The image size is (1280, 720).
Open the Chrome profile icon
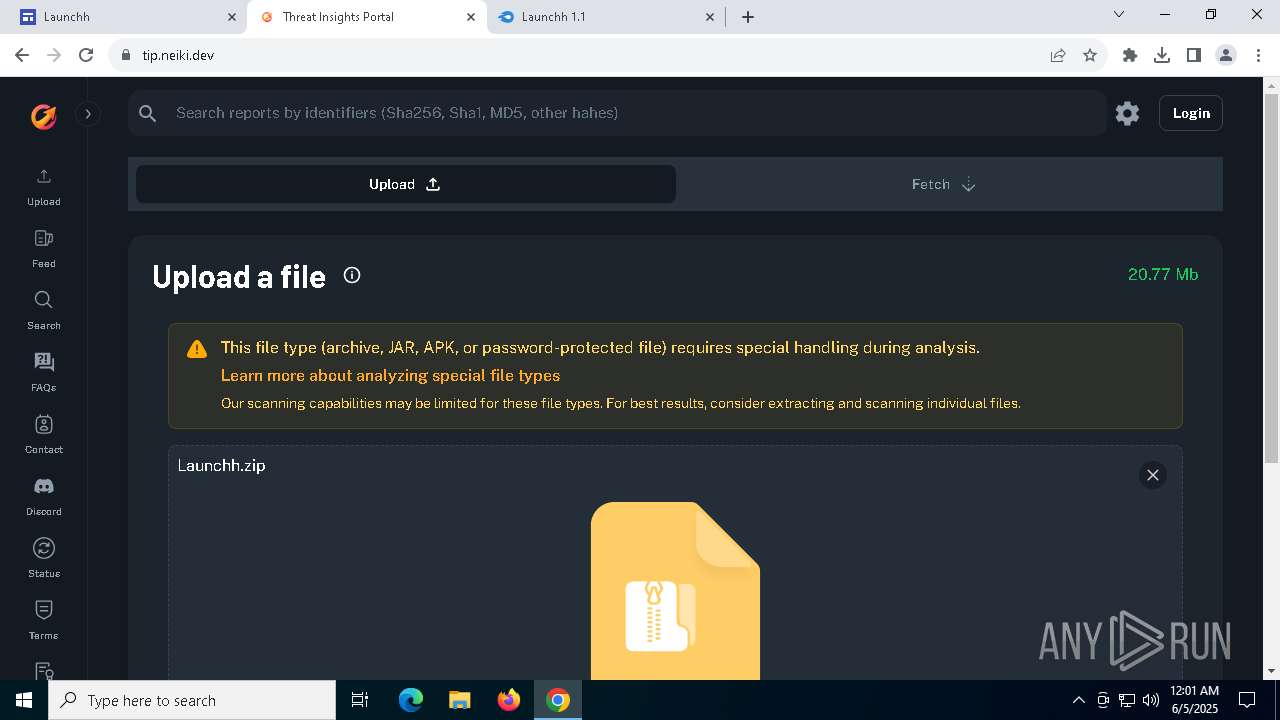(1226, 55)
